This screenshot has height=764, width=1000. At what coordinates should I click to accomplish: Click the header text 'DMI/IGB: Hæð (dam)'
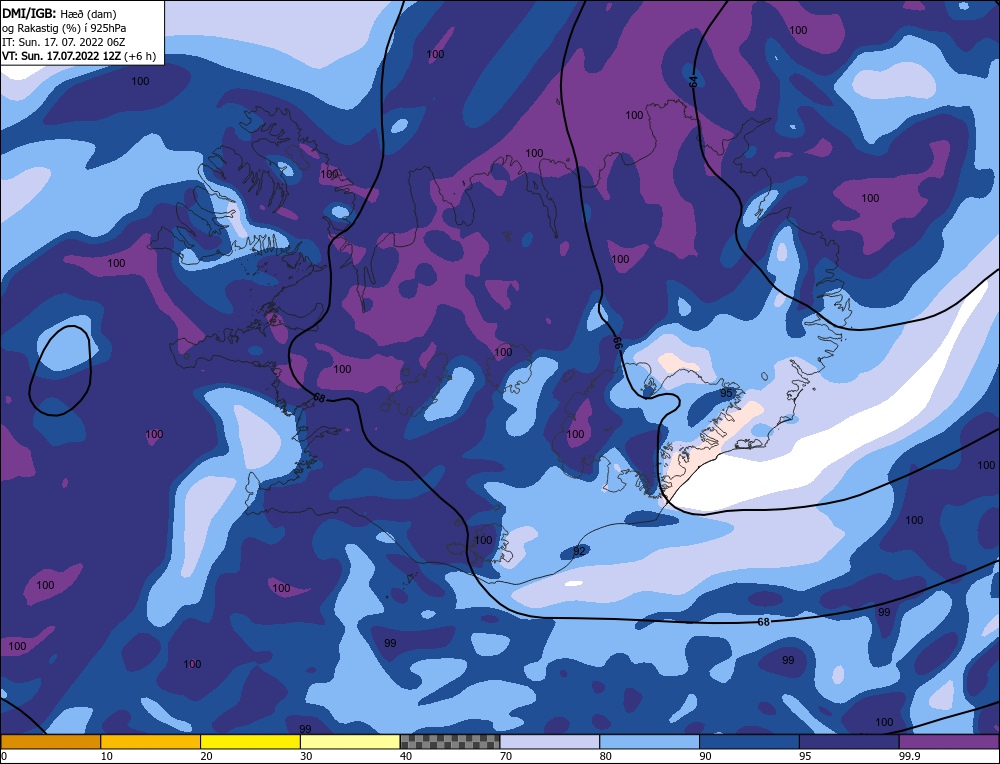pos(59,13)
